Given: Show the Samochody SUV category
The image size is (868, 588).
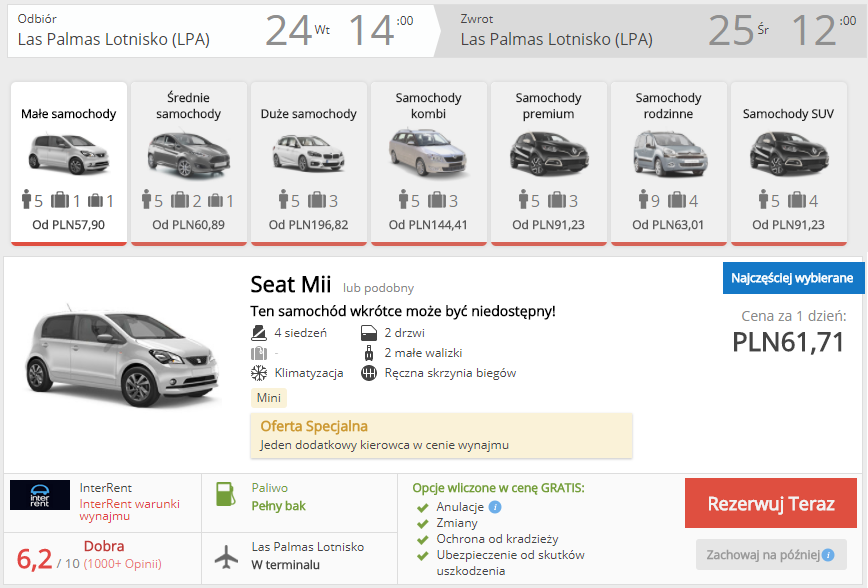Looking at the screenshot, I should [x=788, y=163].
